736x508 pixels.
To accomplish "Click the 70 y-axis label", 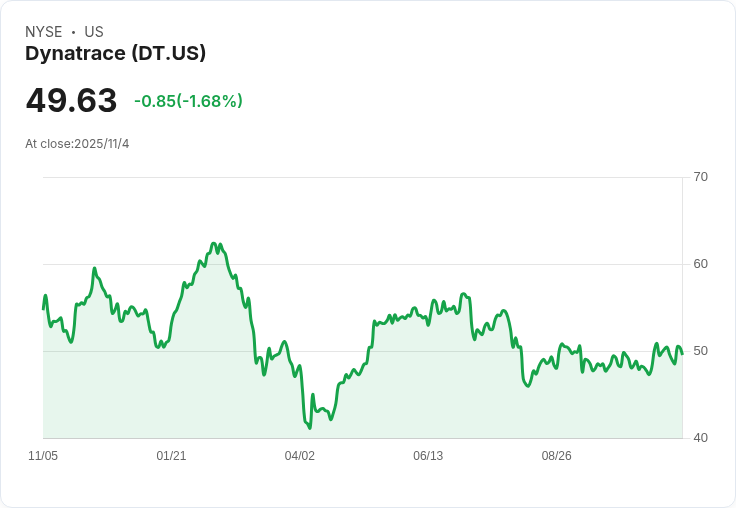I will (x=700, y=177).
